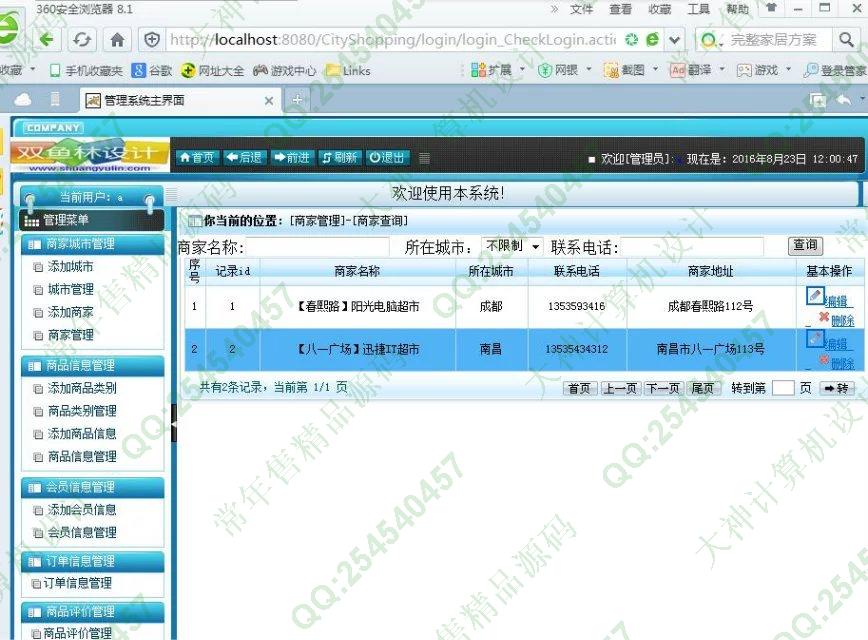Open address bar history dropdown arrow
The height and width of the screenshot is (640, 868).
click(674, 40)
